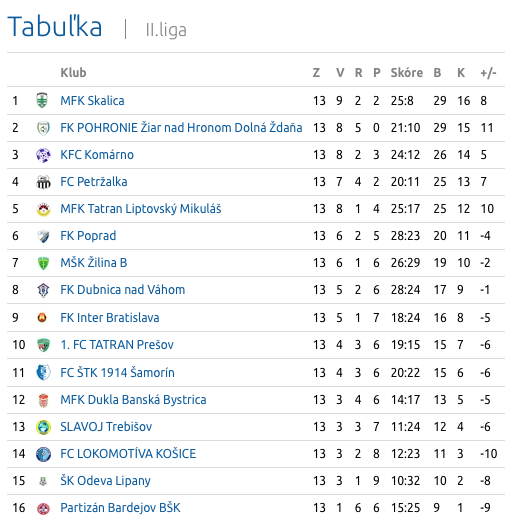Select the FK Inter Bratislava badge icon
The width and height of the screenshot is (519, 527).
[42, 318]
